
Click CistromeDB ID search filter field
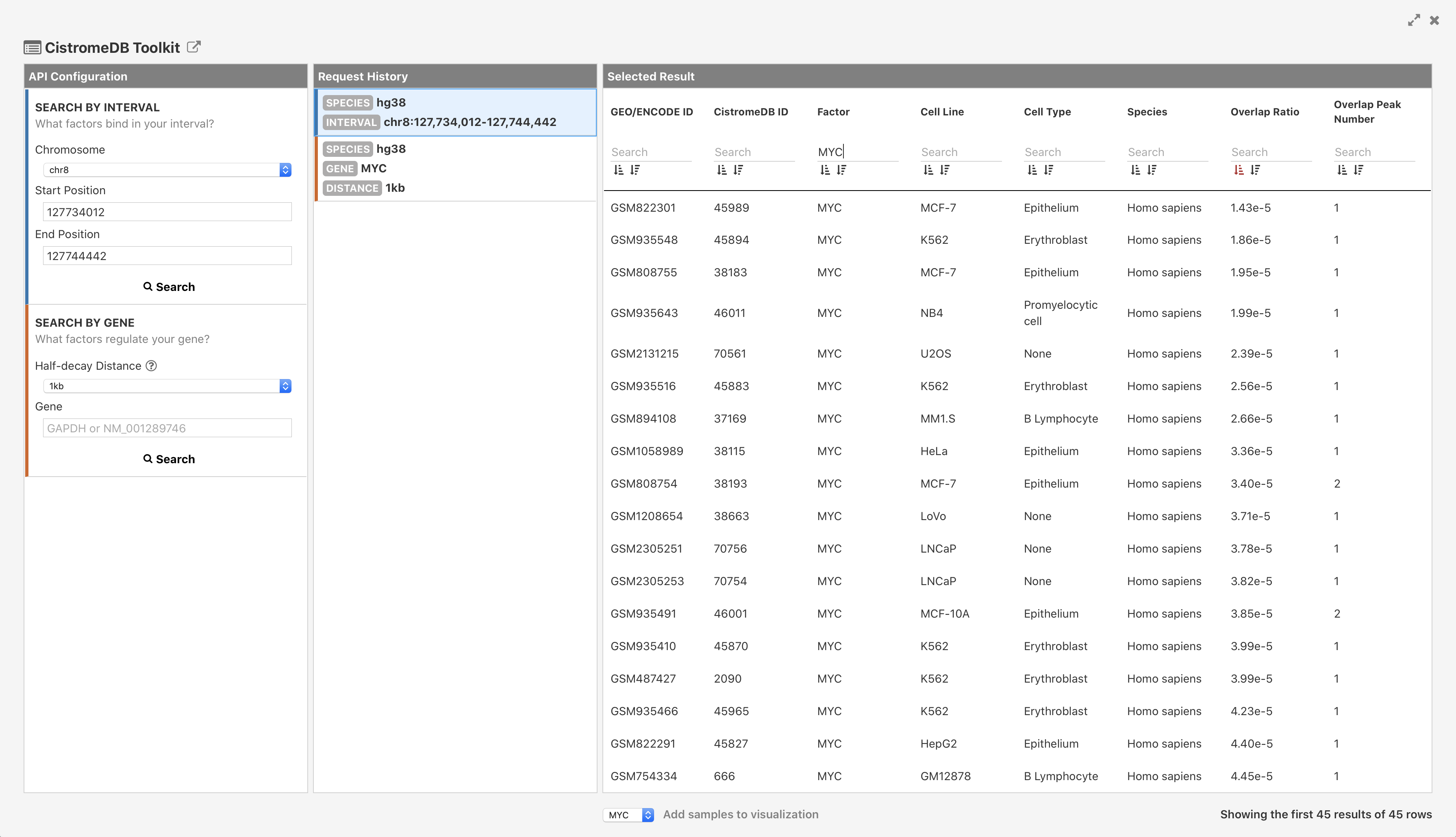pos(754,152)
